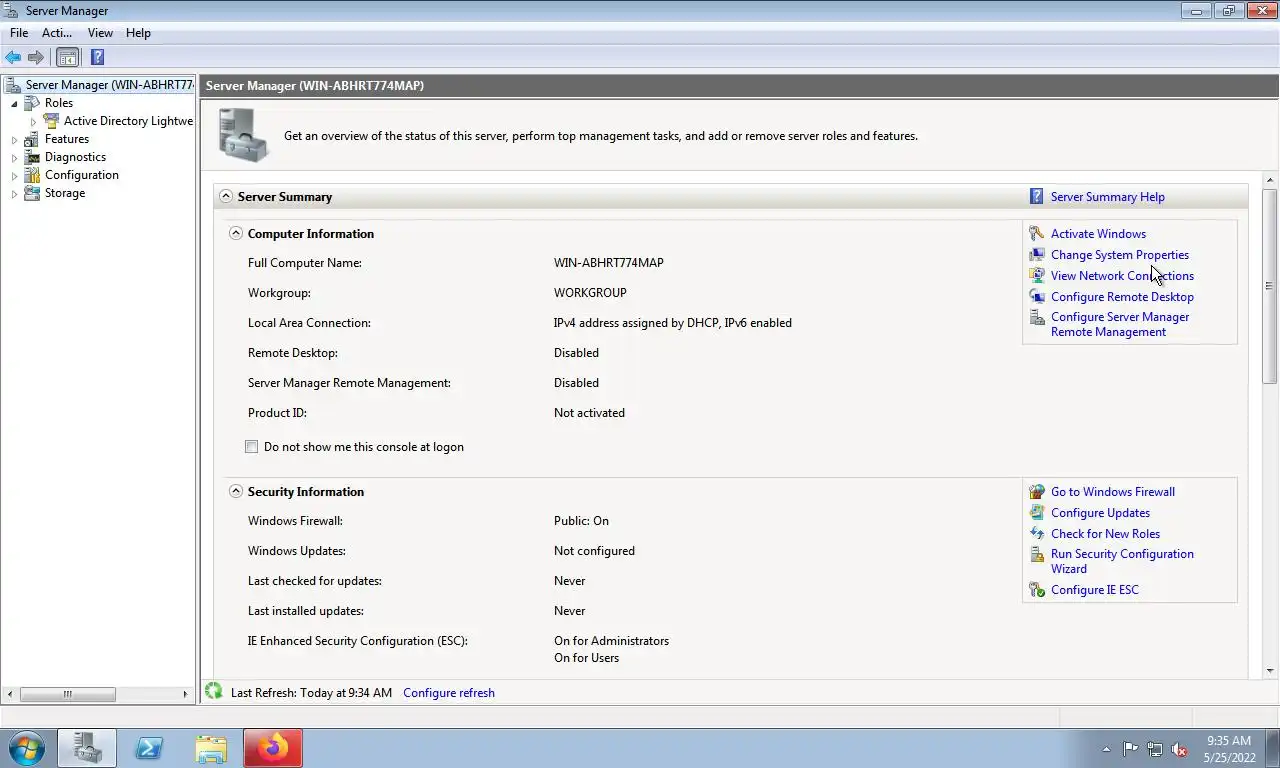Open the Activate Windows link

(x=1098, y=234)
